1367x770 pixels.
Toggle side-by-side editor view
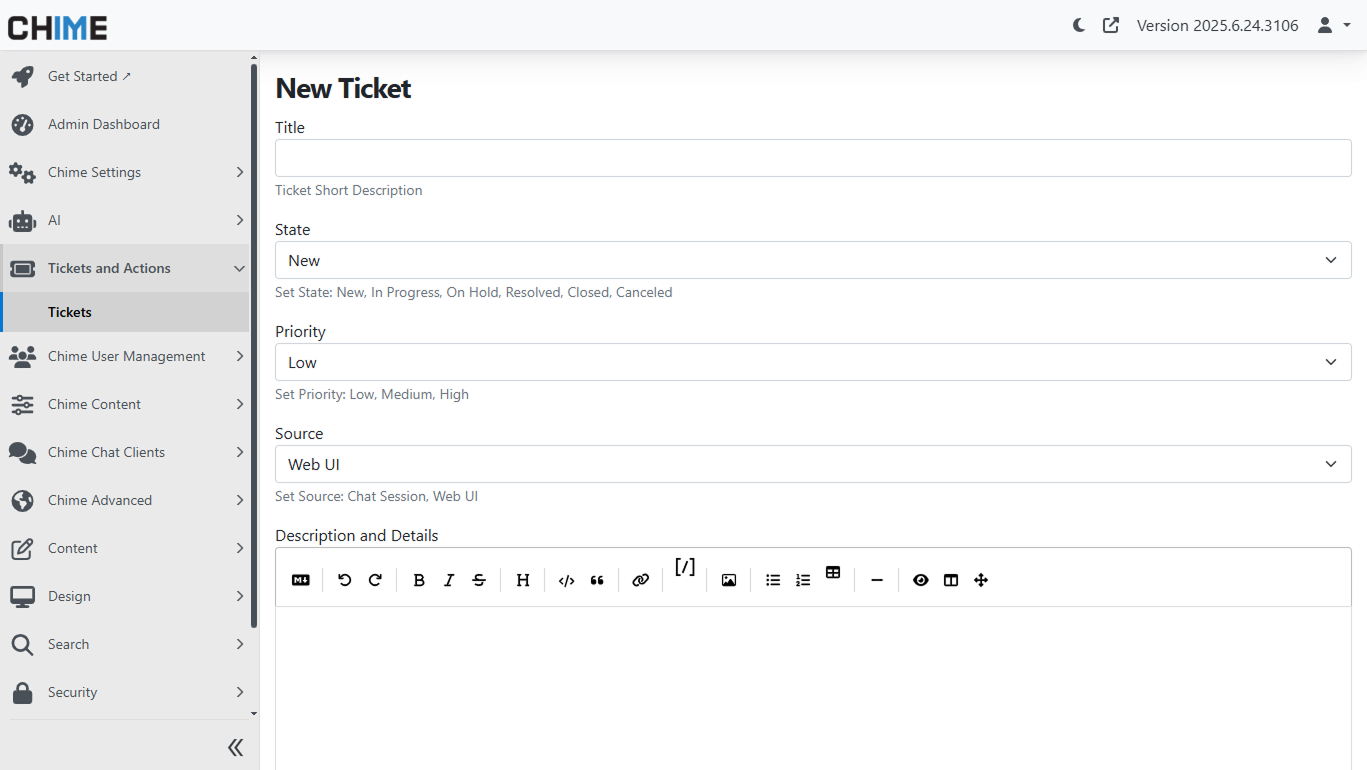(951, 580)
